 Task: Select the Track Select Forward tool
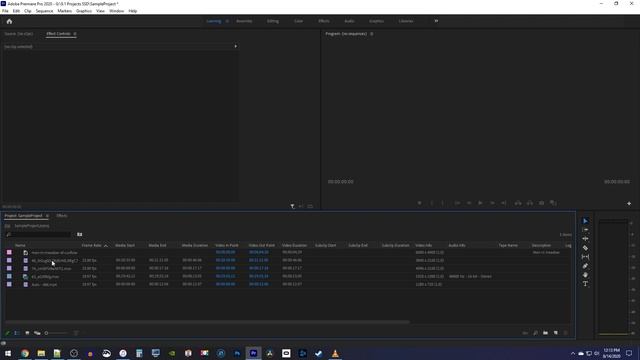585,230
